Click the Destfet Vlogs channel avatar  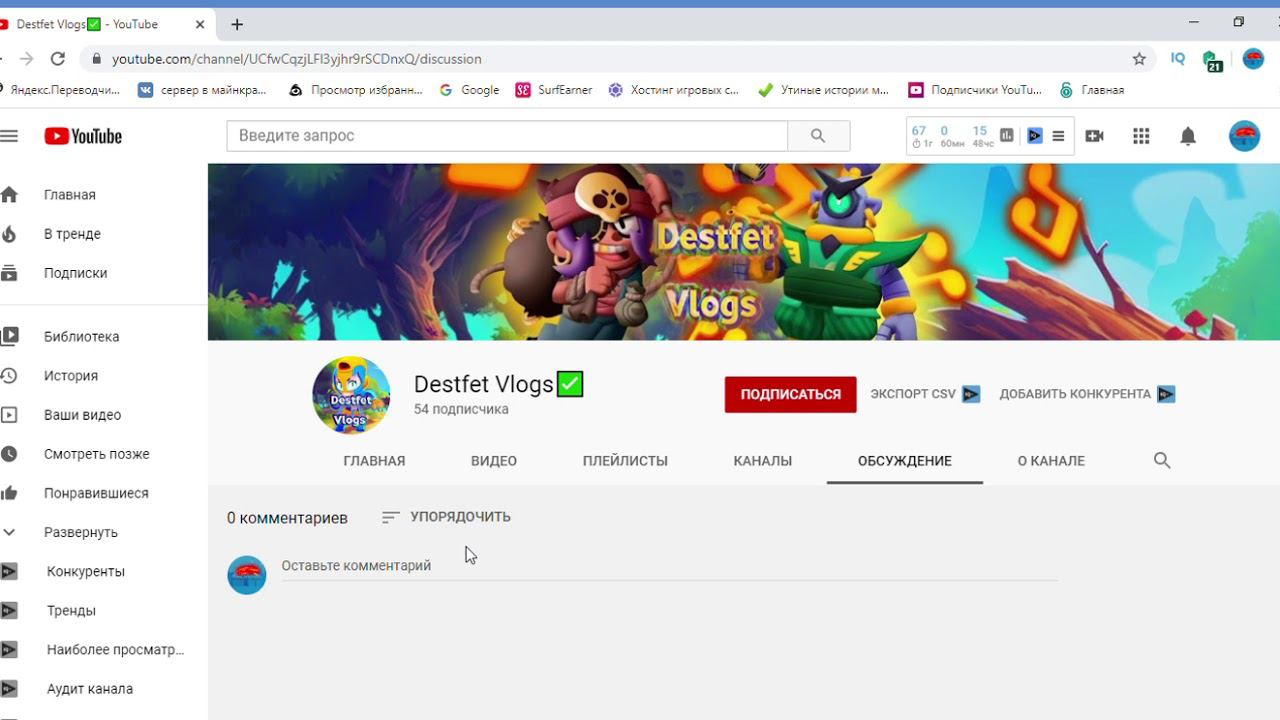pyautogui.click(x=351, y=395)
